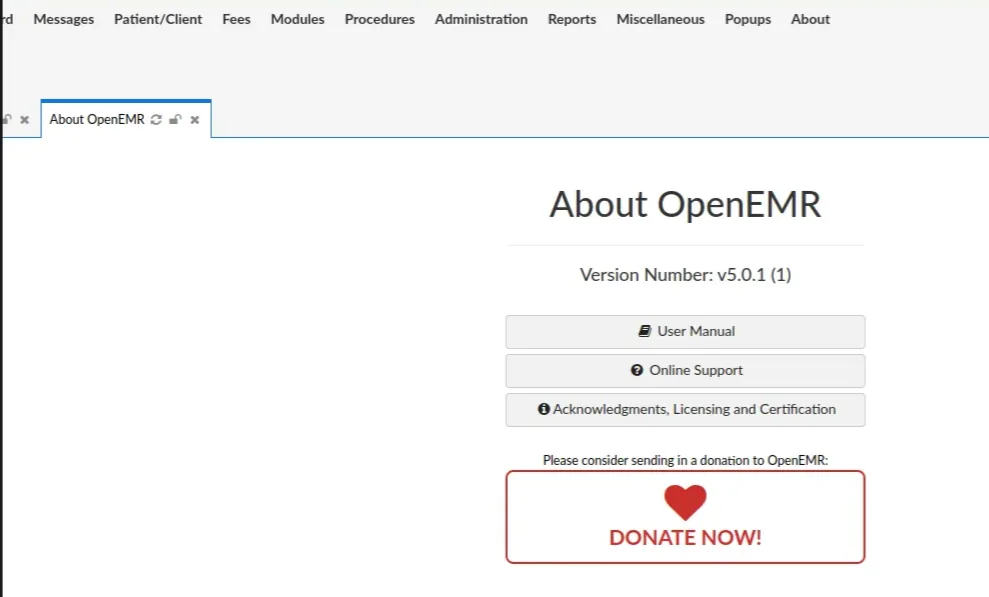This screenshot has width=989, height=597.
Task: Click the DONATE NOW! text
Action: point(685,538)
